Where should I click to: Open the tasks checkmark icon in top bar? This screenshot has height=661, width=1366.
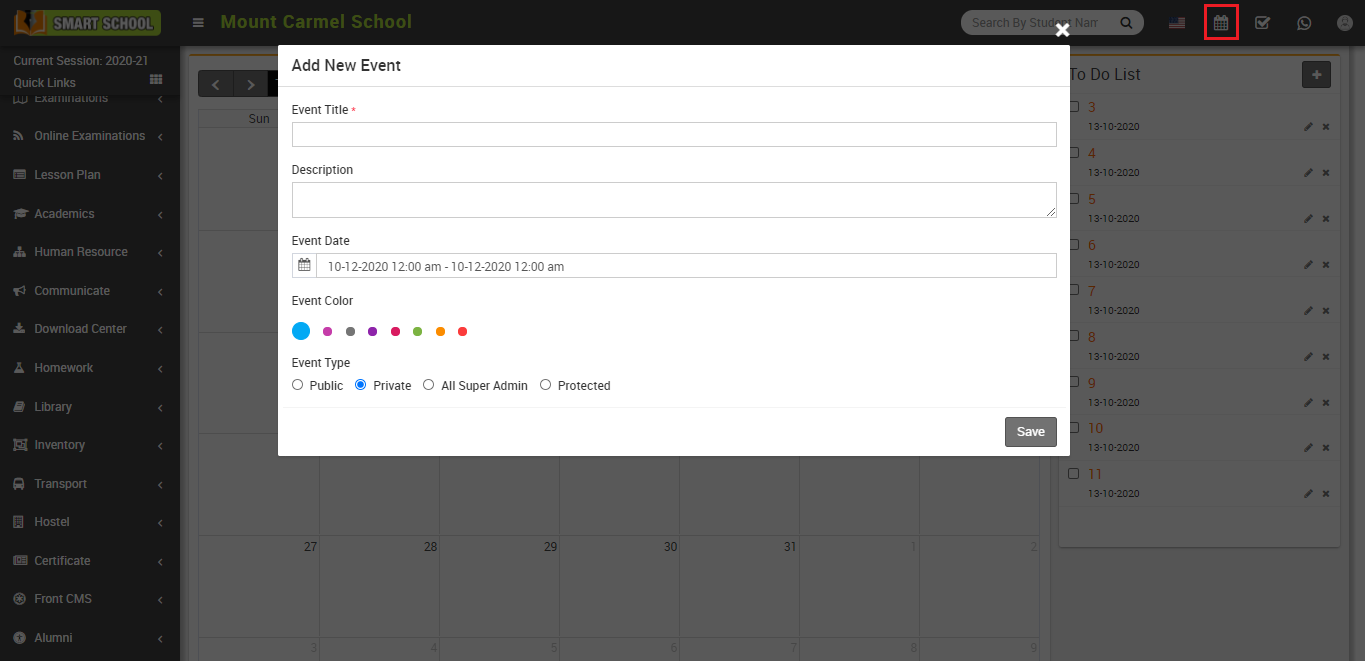(x=1262, y=22)
